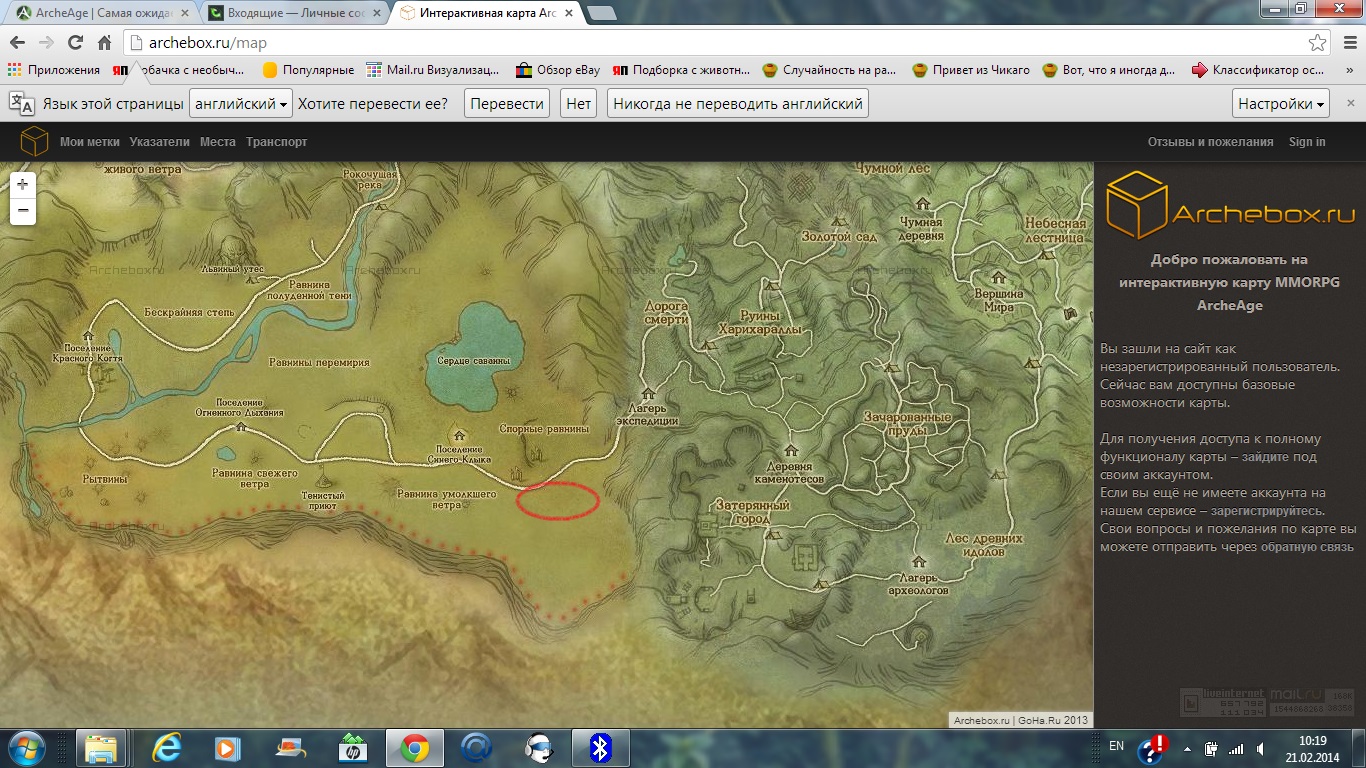Open the Классификатор ос... bookmark
The width and height of the screenshot is (1366, 768).
1260,70
